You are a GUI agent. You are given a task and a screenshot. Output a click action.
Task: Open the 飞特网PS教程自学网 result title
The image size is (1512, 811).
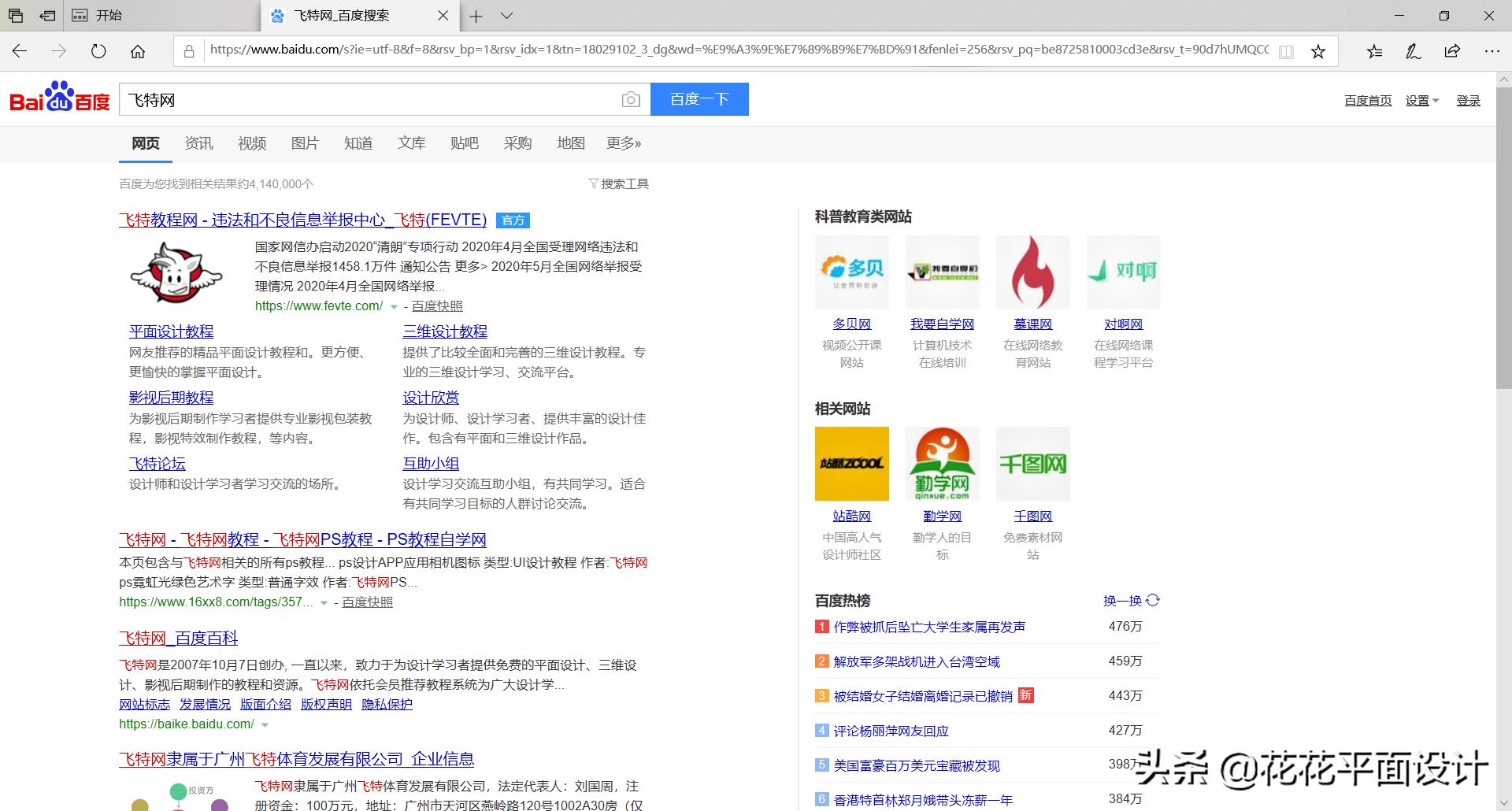click(x=302, y=540)
